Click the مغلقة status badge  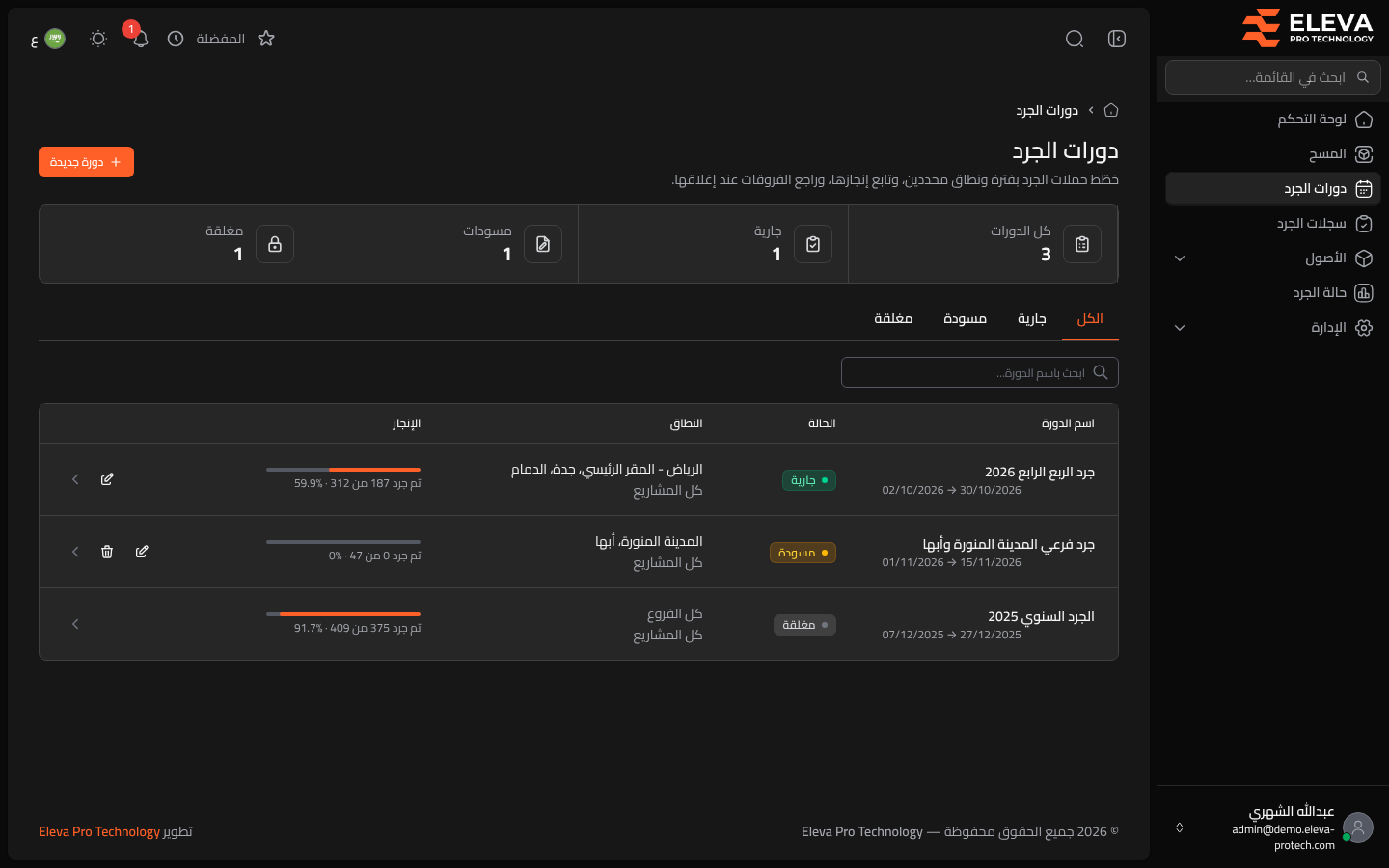click(x=804, y=625)
